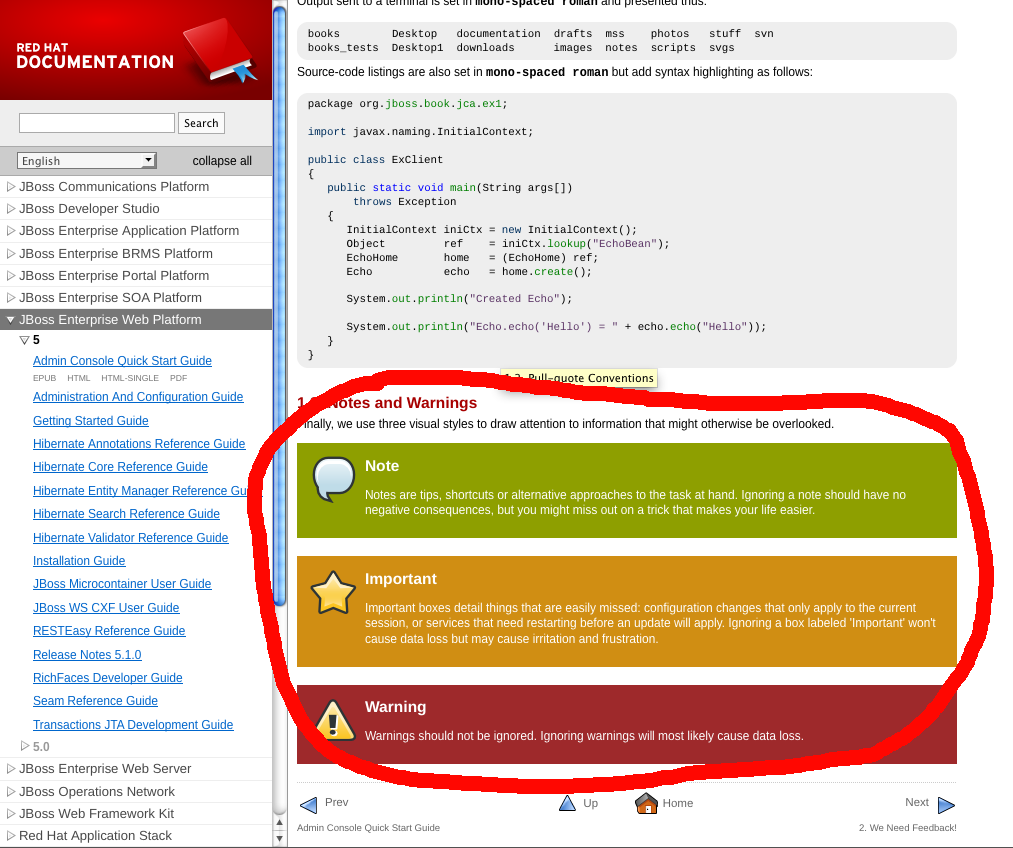Select the PDF format

(x=178, y=378)
